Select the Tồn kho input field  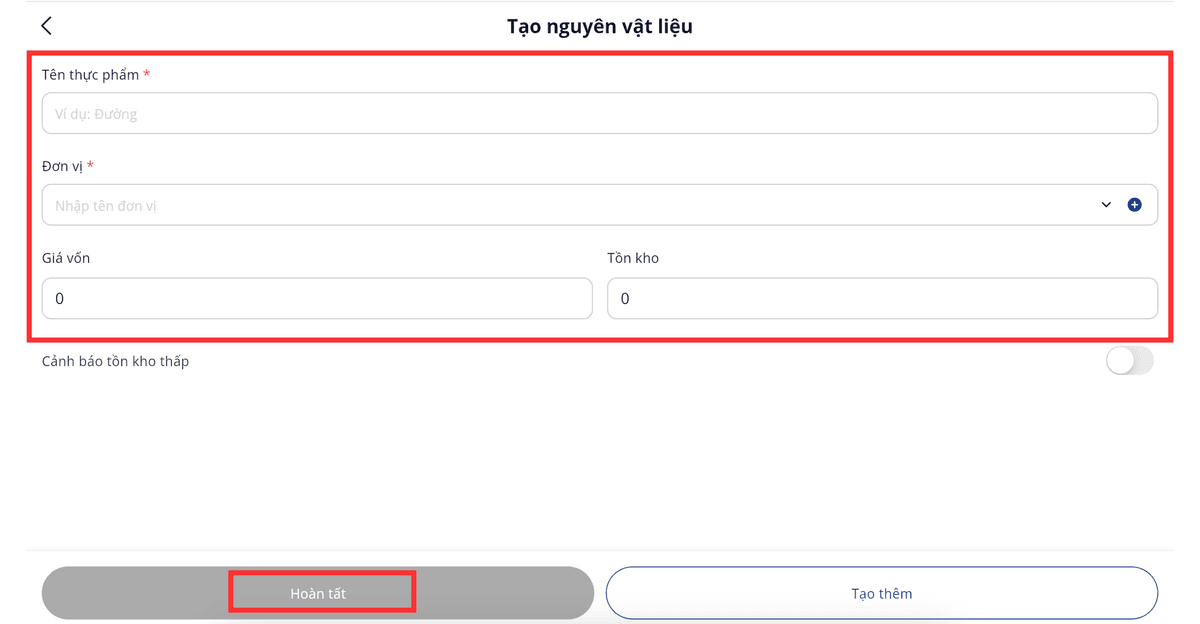[x=882, y=299]
